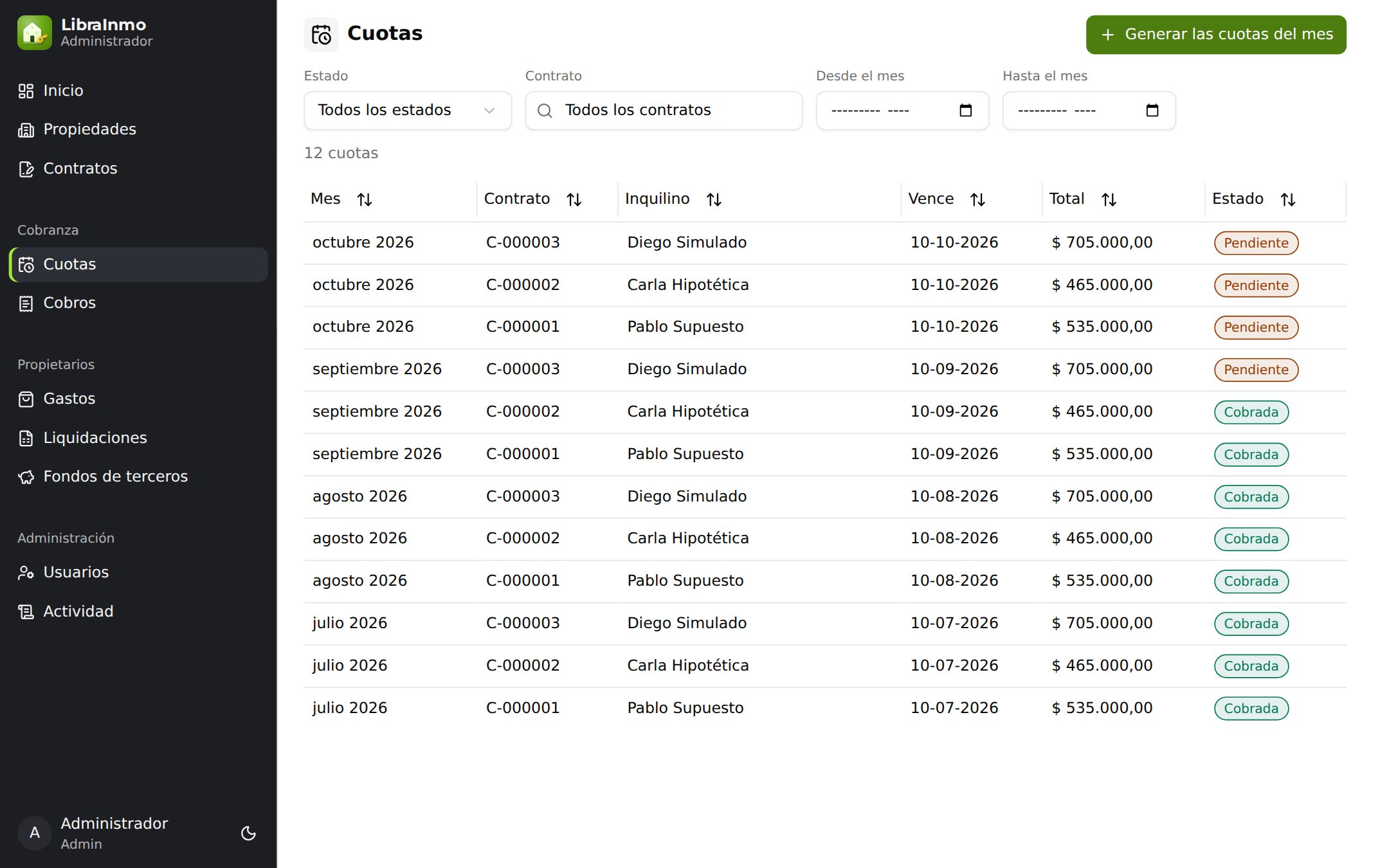Image resolution: width=1389 pixels, height=868 pixels.
Task: Click julio 2026 cell for C-000003
Action: coord(350,623)
